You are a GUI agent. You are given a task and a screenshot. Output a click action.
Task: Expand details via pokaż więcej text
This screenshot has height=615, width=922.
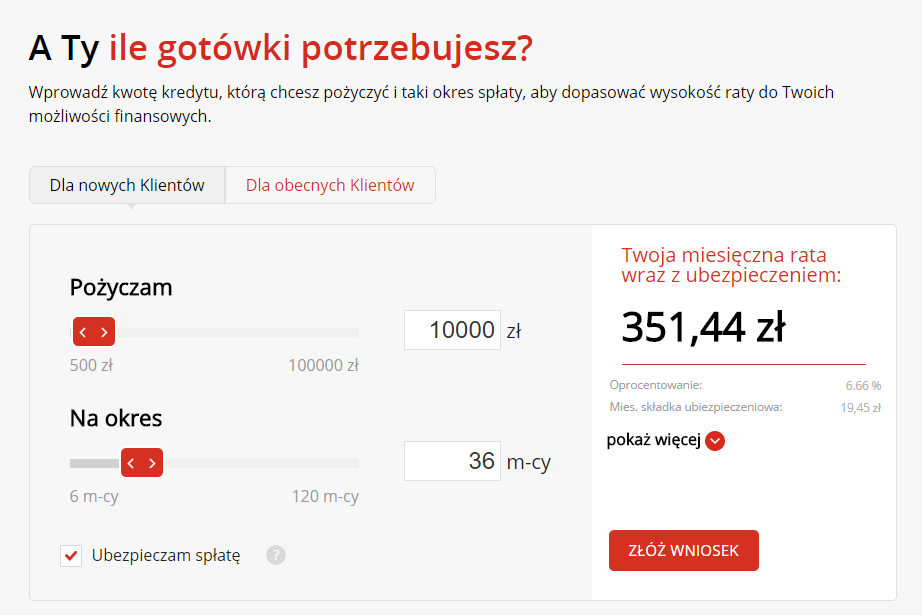click(x=653, y=440)
